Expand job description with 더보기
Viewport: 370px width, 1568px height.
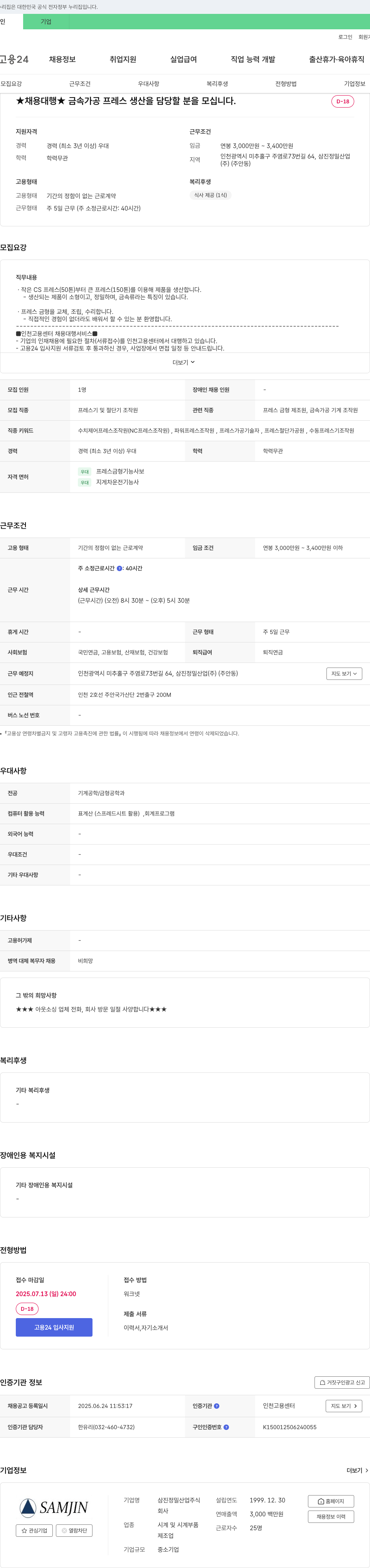184,362
